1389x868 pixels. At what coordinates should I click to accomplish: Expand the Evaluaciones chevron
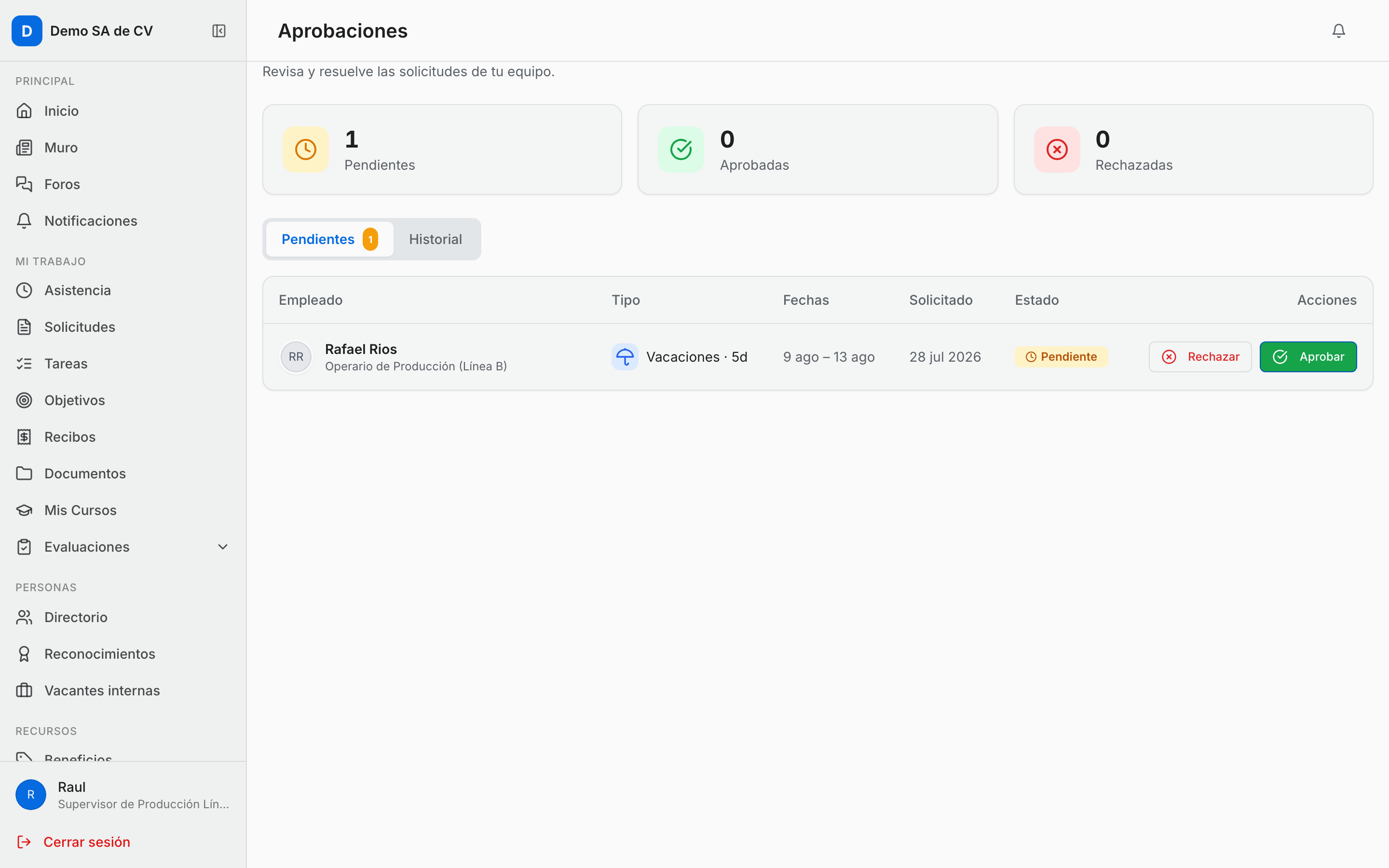pyautogui.click(x=223, y=547)
